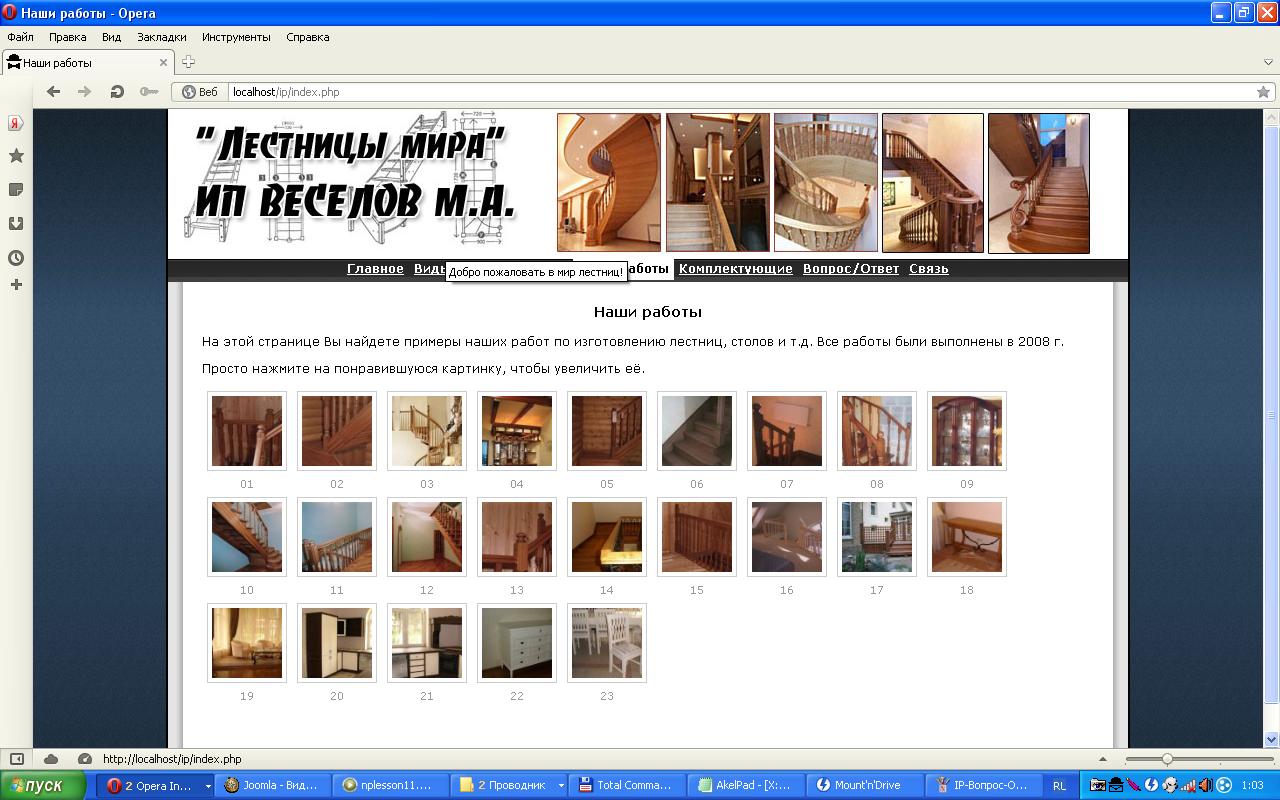Open the Файл menu
The image size is (1280, 800).
(20, 37)
